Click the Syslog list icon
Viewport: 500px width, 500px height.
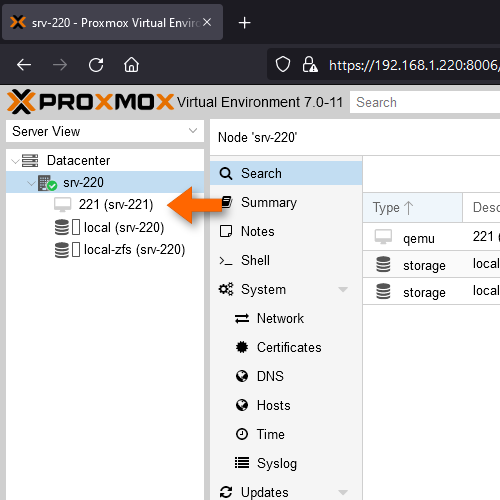(242, 463)
